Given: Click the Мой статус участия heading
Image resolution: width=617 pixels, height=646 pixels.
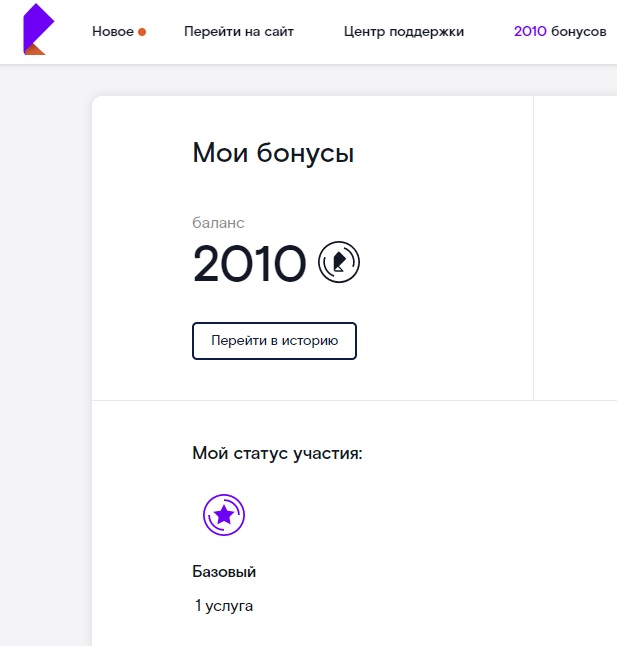Looking at the screenshot, I should tap(277, 453).
